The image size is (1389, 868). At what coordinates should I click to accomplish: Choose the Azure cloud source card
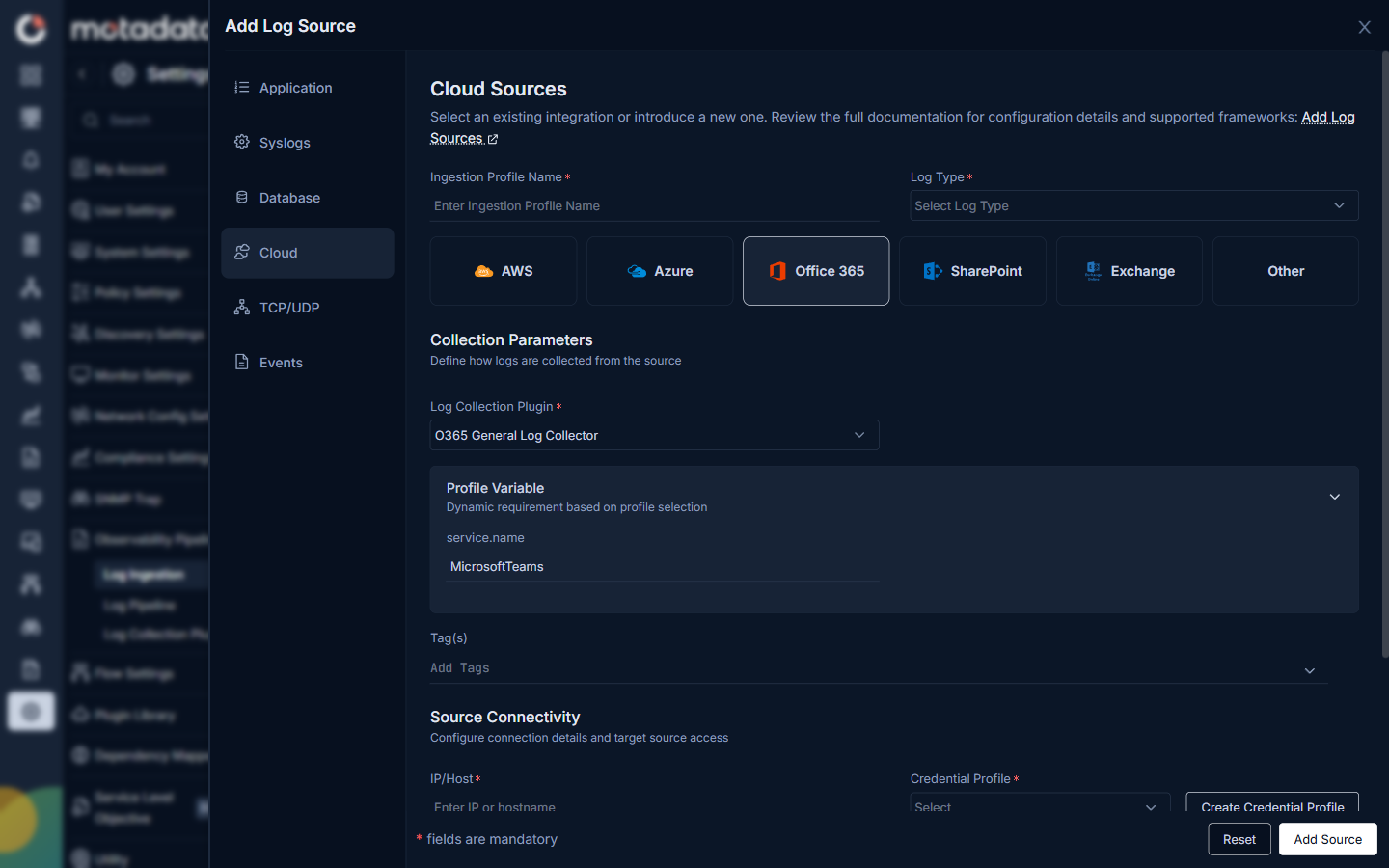click(x=660, y=271)
